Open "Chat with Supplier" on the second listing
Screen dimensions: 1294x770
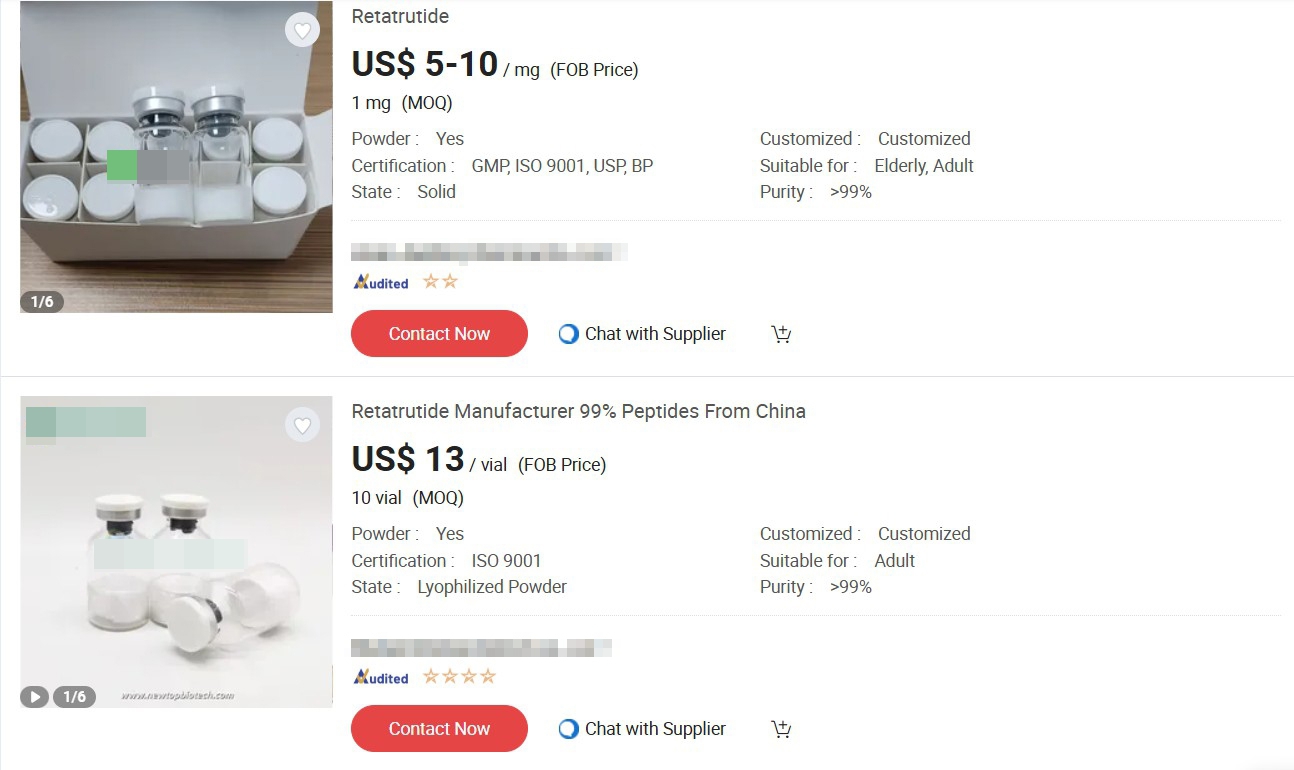(x=653, y=729)
